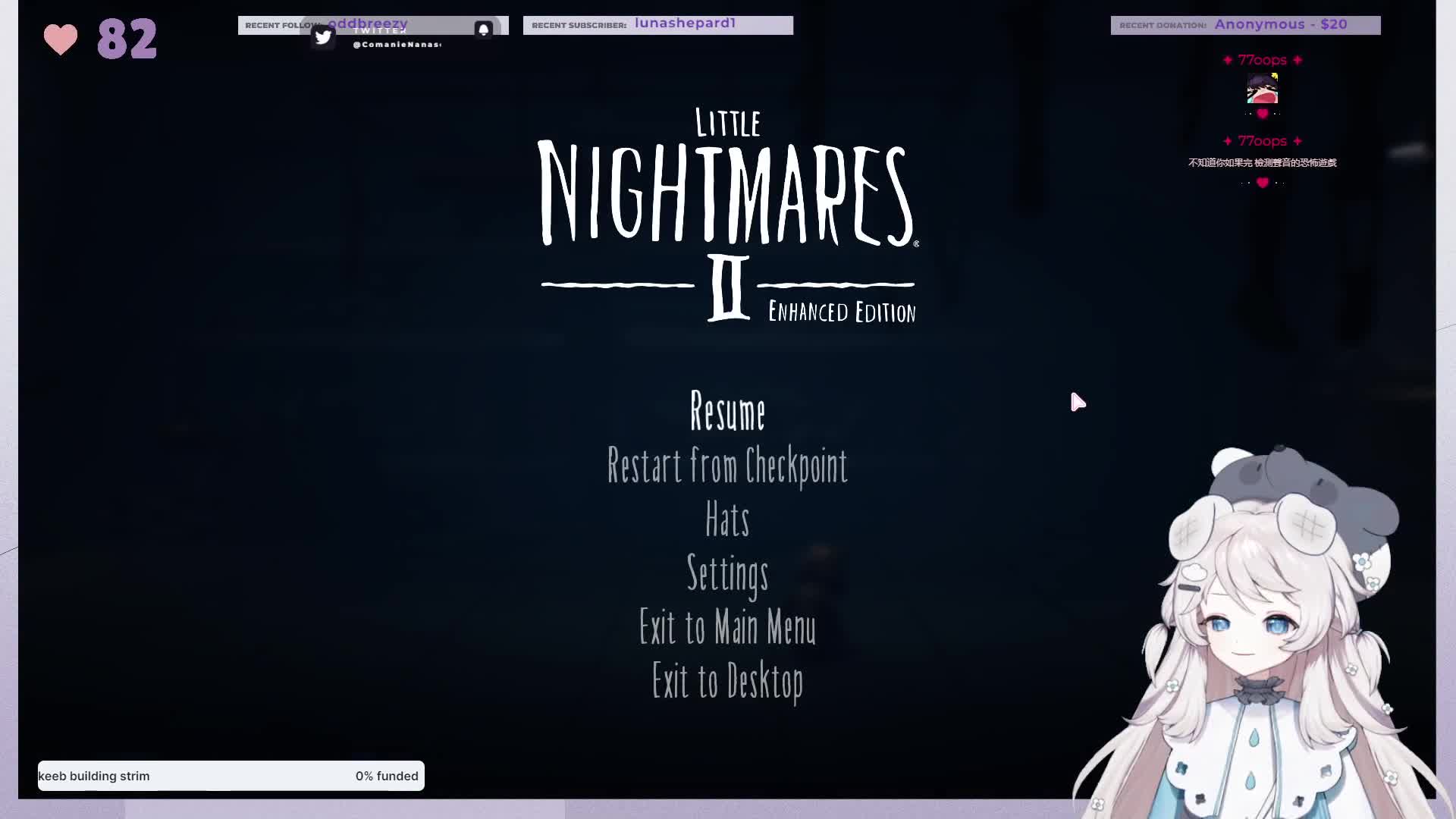
Task: Click the @ComanieNanas Twitter handle
Action: 397,45
